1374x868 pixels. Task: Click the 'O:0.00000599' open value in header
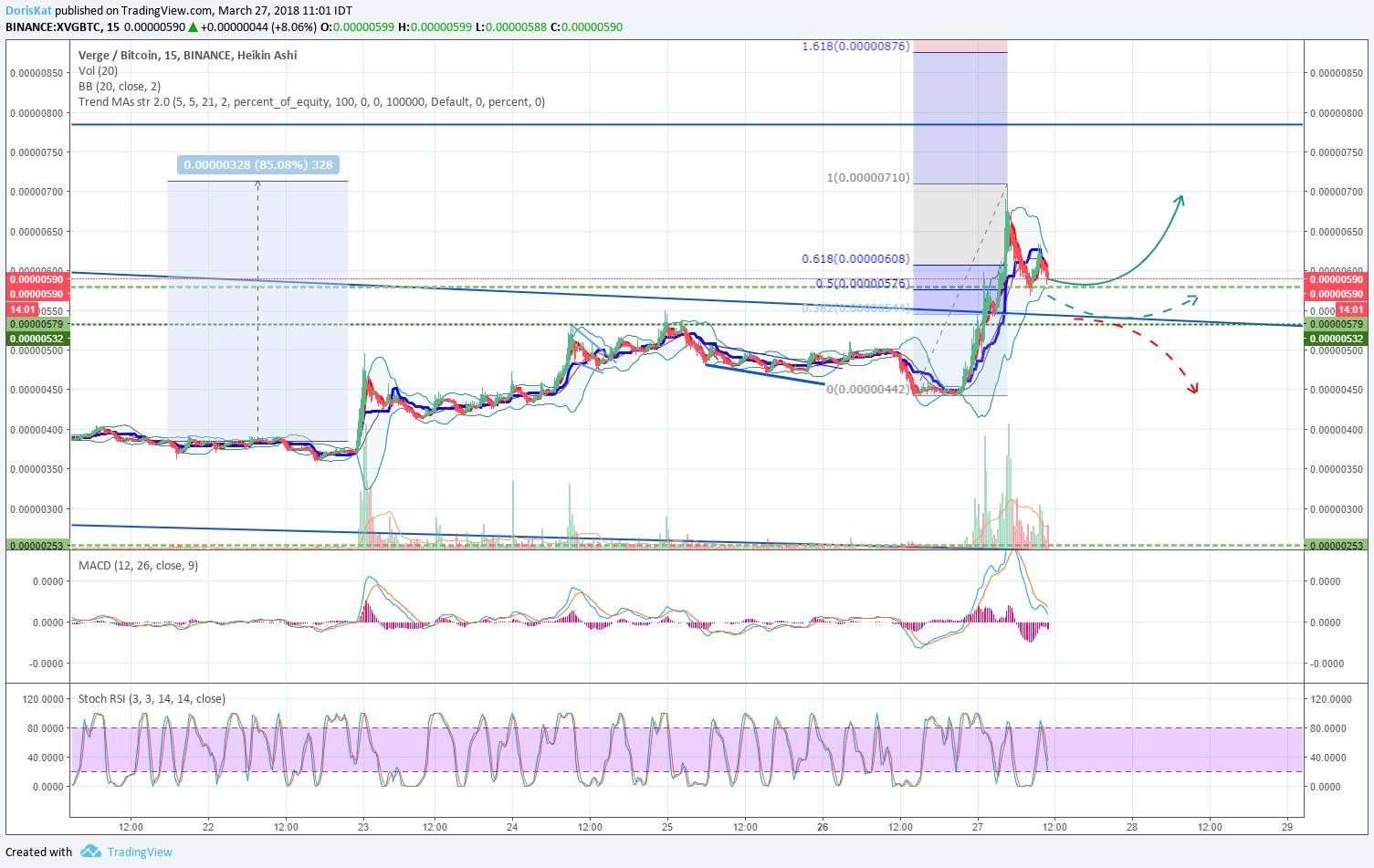point(357,26)
